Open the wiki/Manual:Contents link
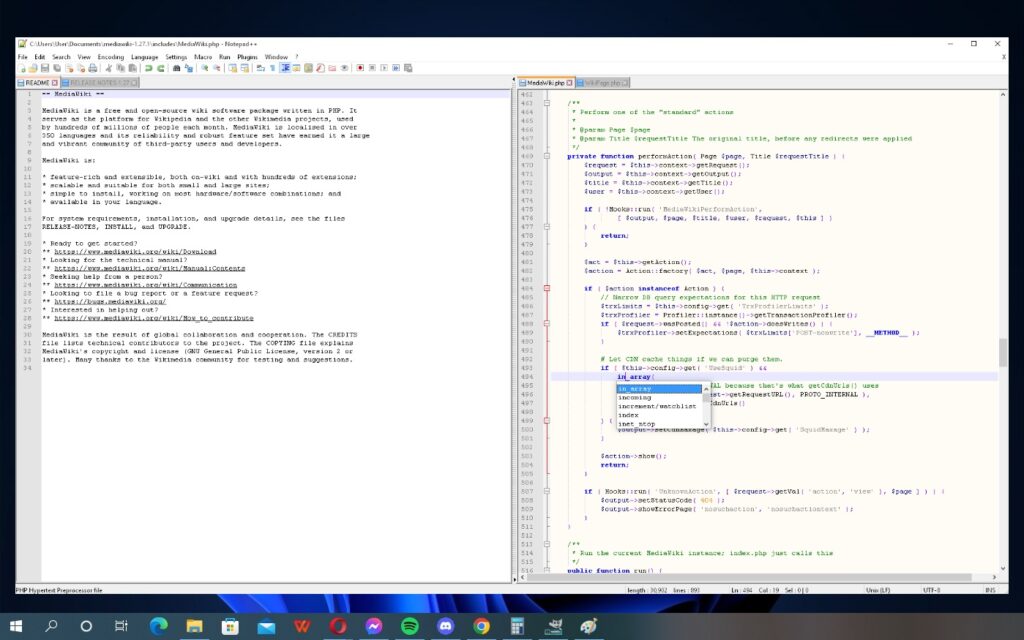Screen dimensions: 1024x640 coord(150,268)
